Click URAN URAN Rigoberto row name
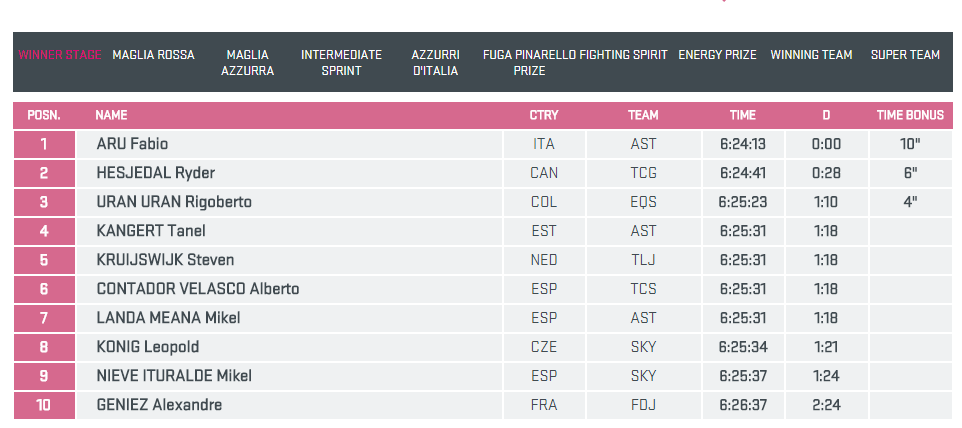The image size is (962, 428). point(174,202)
